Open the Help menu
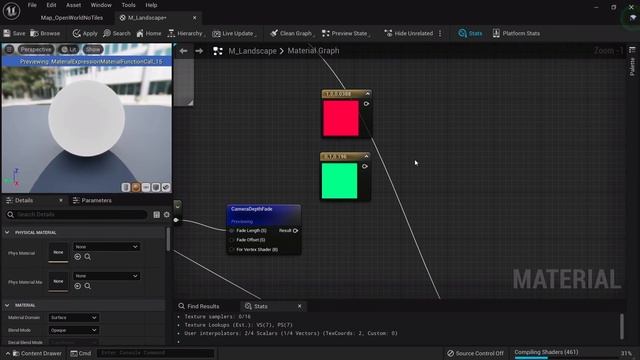This screenshot has width=640, height=360. (x=151, y=5)
